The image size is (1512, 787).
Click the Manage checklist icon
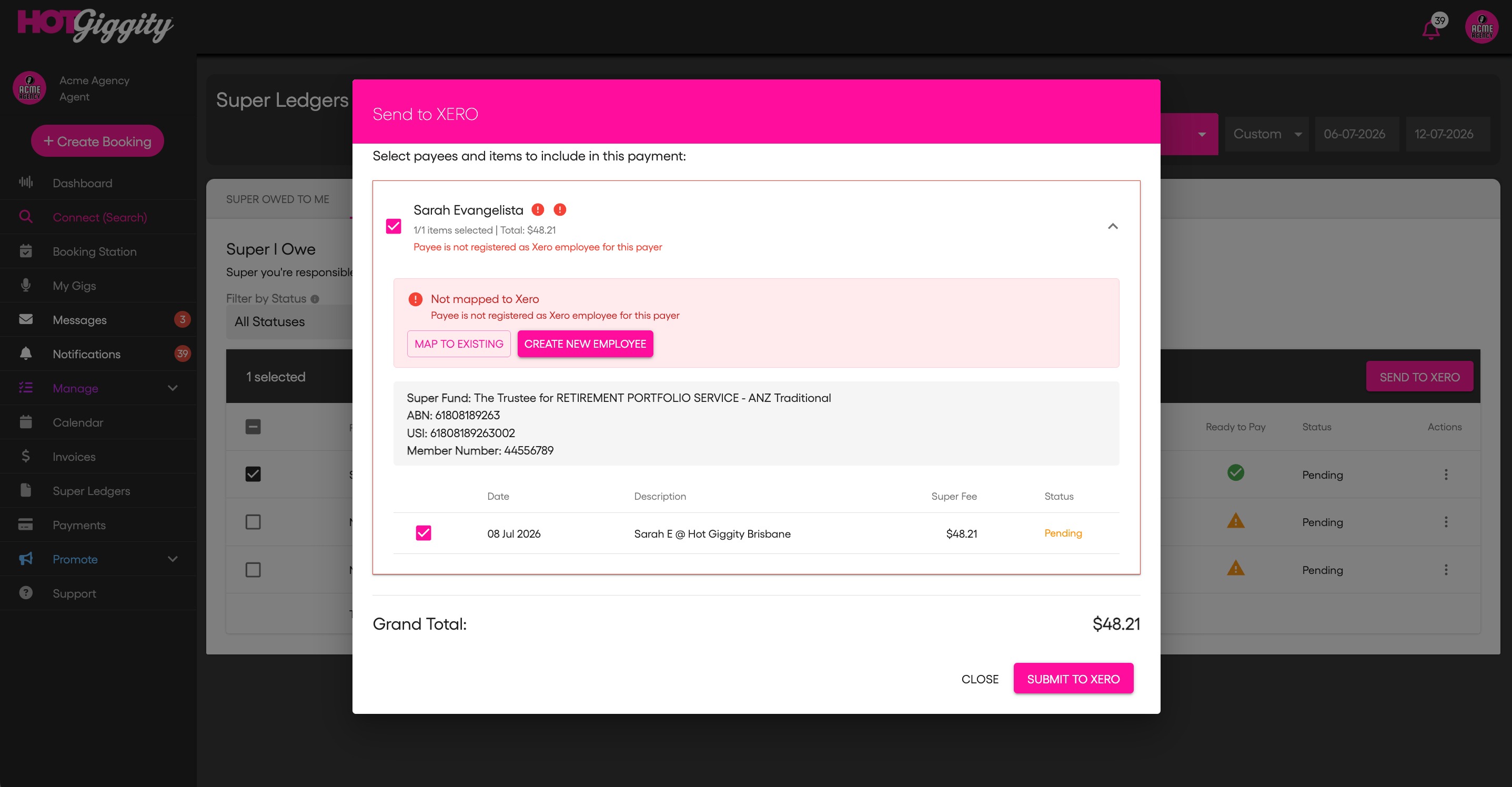pyautogui.click(x=26, y=387)
